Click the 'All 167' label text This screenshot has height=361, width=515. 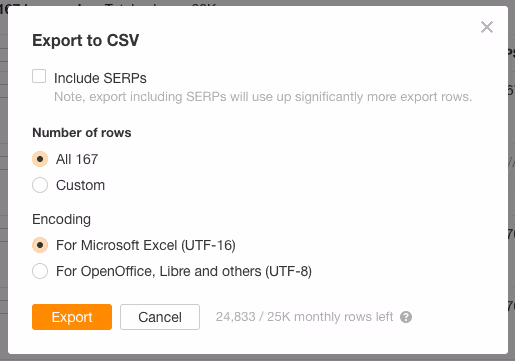77,159
